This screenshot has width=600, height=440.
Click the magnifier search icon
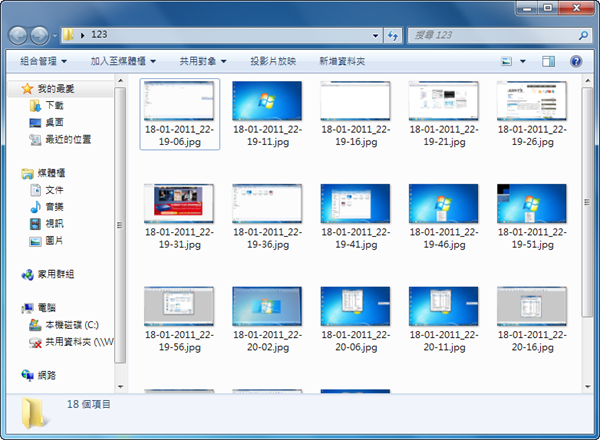pyautogui.click(x=583, y=35)
